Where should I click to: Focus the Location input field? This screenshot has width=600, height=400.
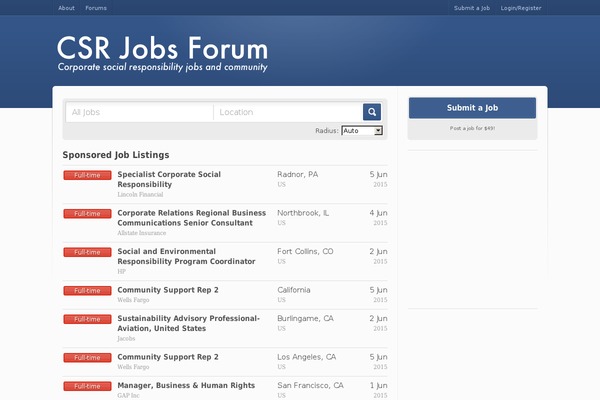coord(288,112)
